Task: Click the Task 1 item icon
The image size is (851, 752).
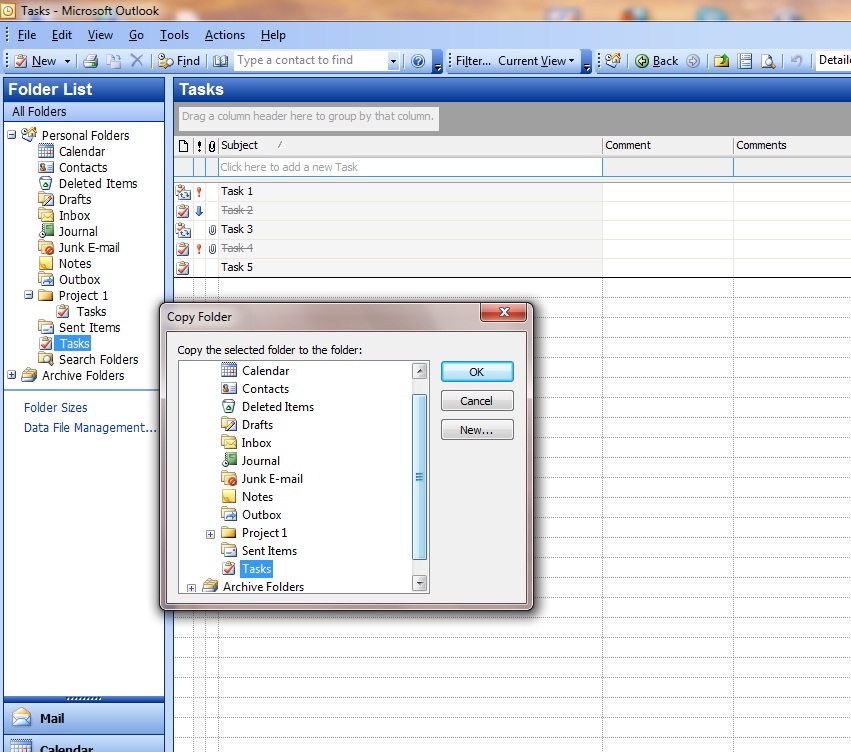Action: click(182, 191)
